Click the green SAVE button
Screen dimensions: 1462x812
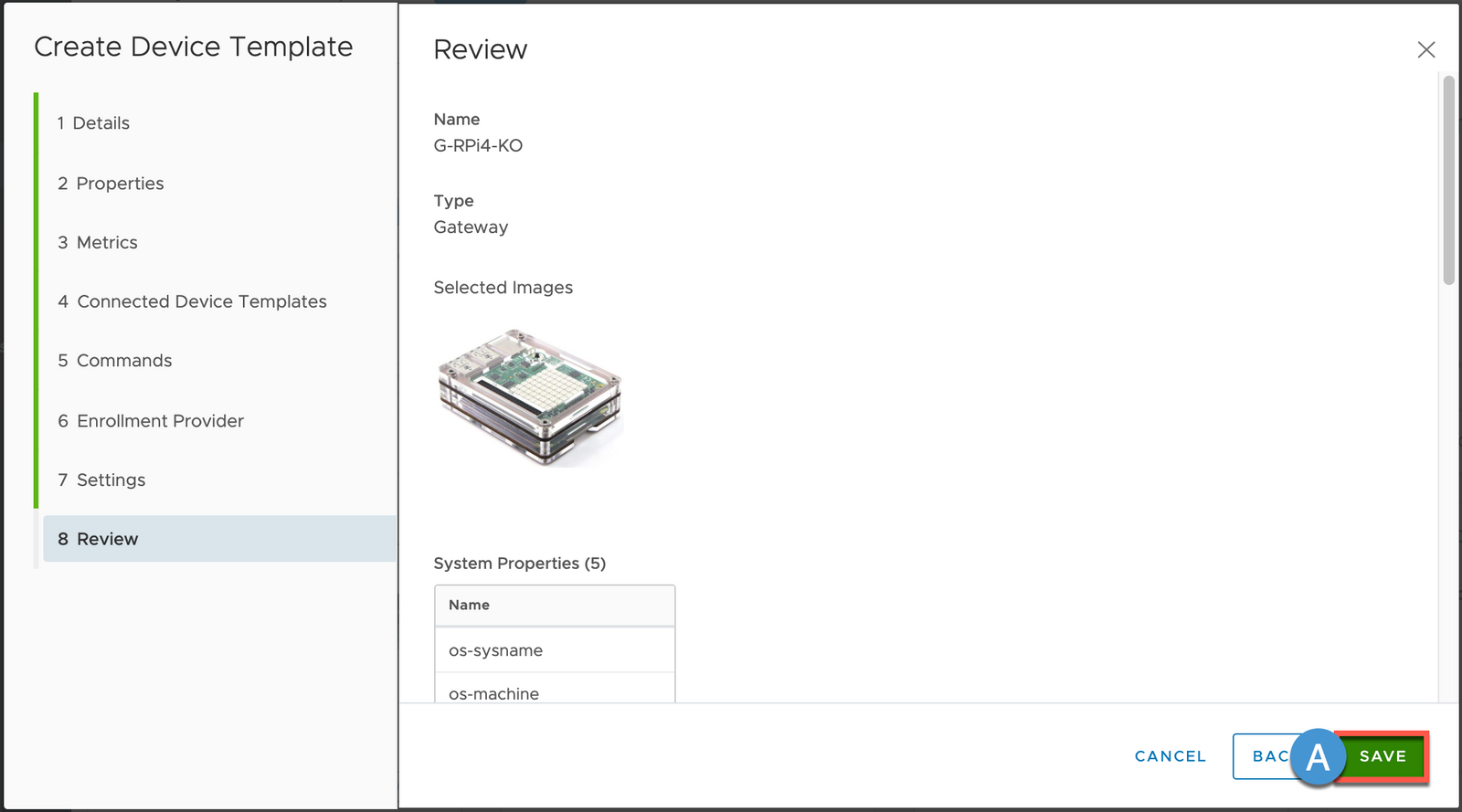(1382, 756)
